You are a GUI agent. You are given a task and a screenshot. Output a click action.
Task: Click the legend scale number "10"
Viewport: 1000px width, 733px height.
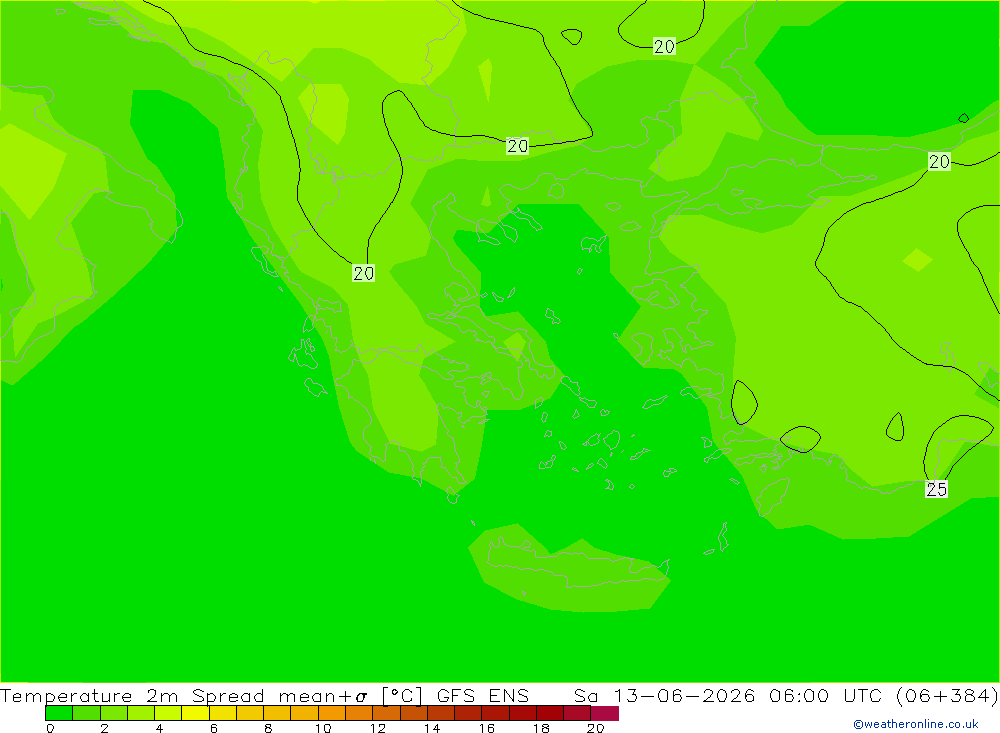coord(323,728)
